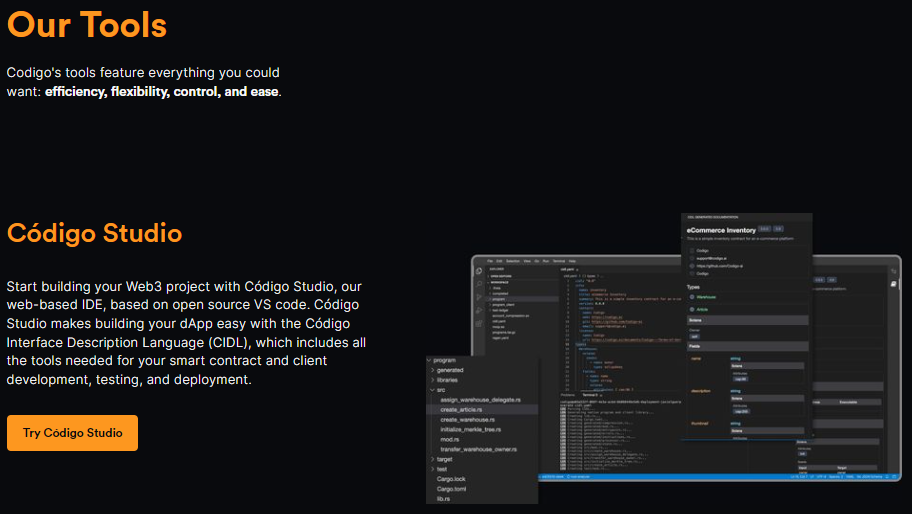Click the documentation preview icon at IDE top right
The width and height of the screenshot is (912, 514).
click(x=893, y=284)
